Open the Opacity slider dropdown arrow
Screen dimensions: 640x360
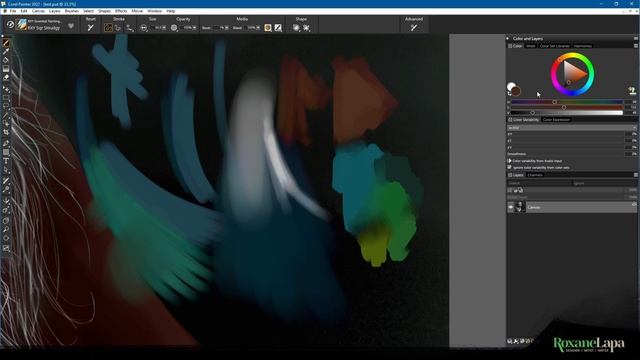pos(194,28)
